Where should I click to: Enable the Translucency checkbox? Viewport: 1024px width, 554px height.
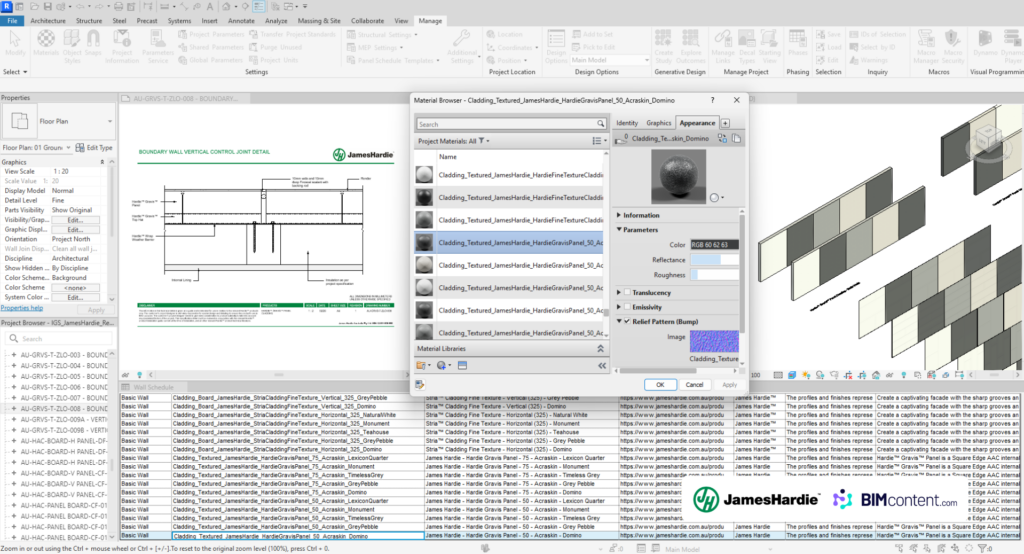click(627, 292)
